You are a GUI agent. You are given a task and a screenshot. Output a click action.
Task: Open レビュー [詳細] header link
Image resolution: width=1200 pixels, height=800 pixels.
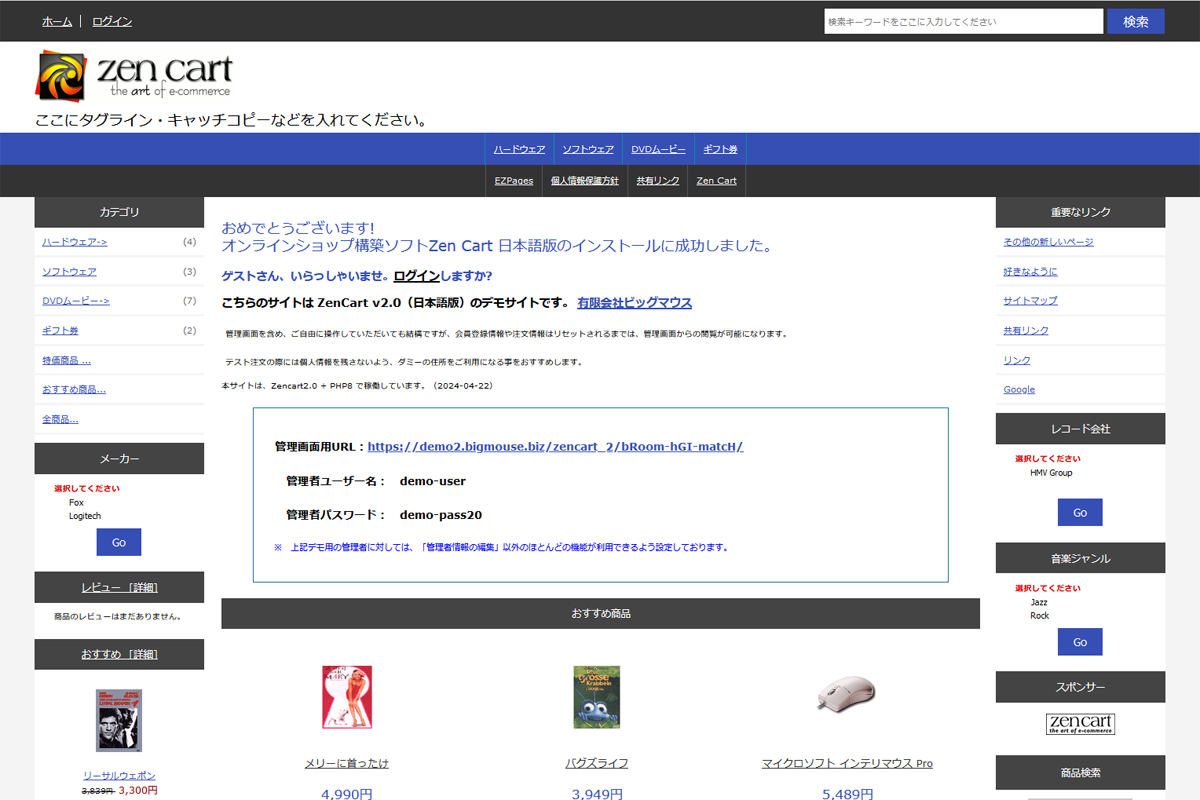click(x=119, y=587)
